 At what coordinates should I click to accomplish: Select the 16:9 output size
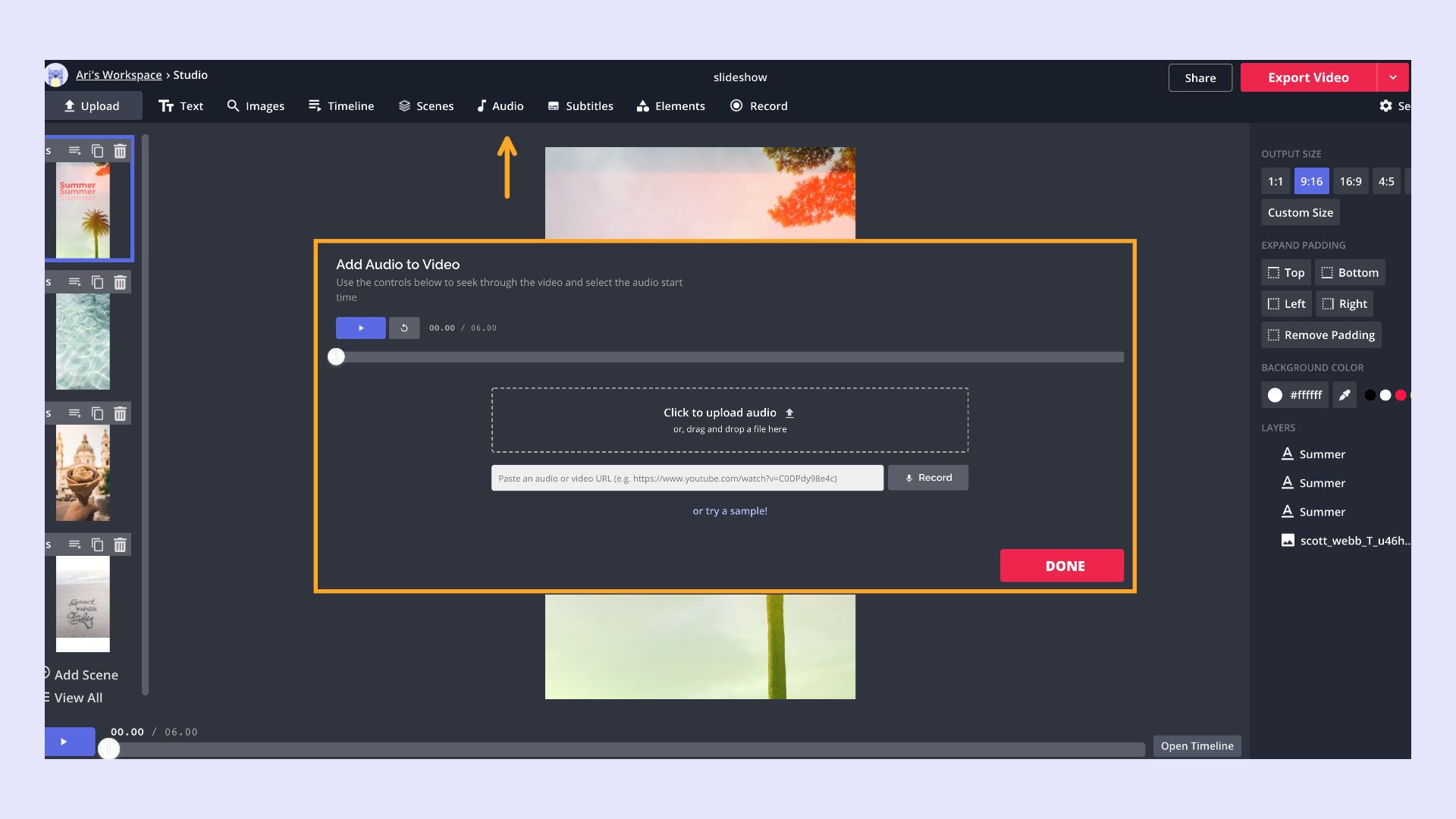[x=1350, y=181]
